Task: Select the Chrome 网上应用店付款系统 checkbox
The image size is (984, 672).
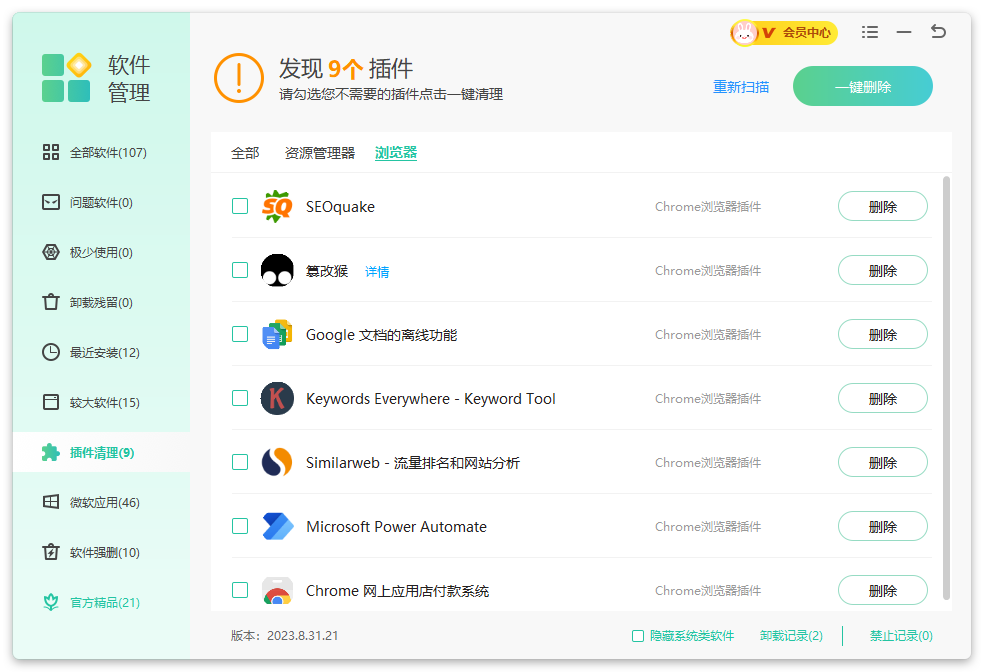Action: point(240,590)
